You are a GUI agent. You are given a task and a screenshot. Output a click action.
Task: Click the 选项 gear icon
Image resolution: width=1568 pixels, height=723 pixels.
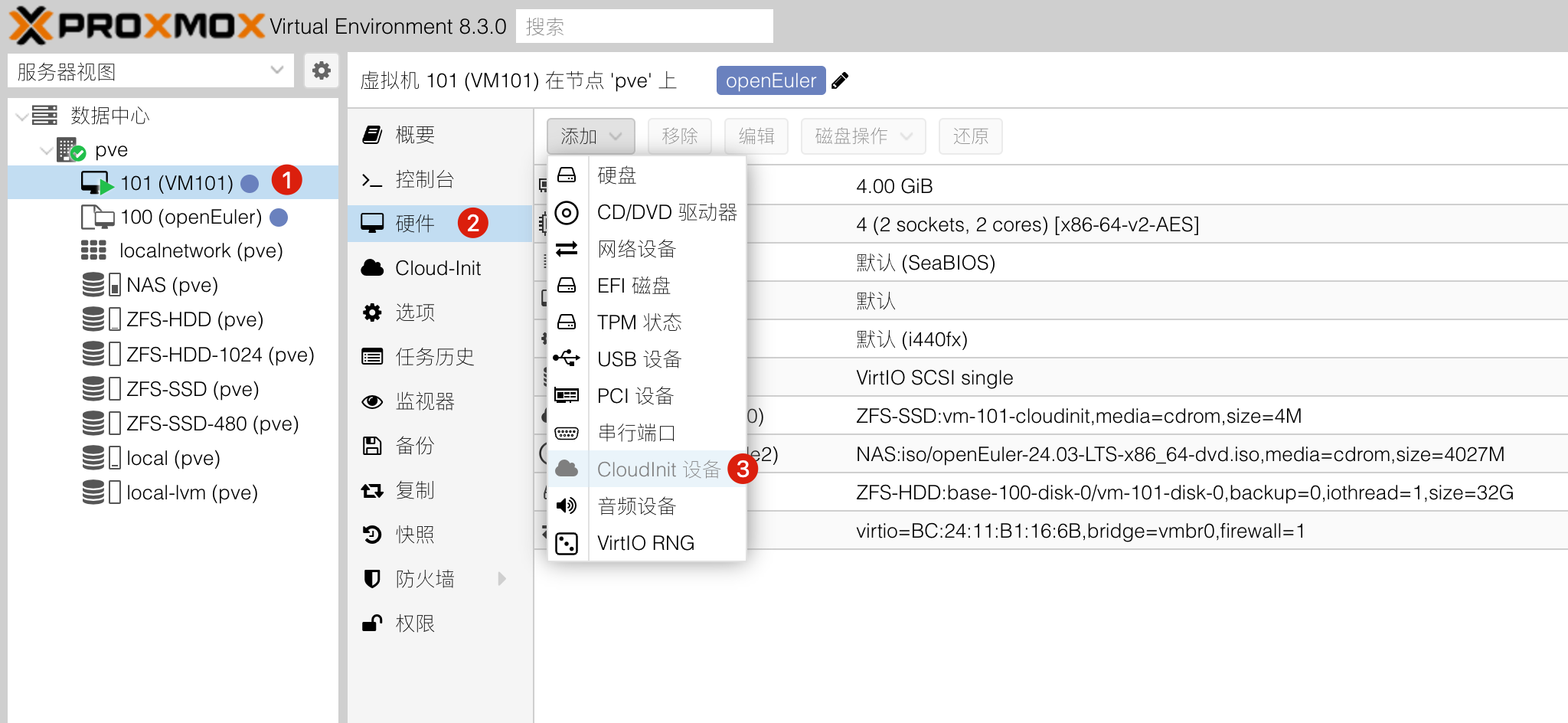coord(372,312)
